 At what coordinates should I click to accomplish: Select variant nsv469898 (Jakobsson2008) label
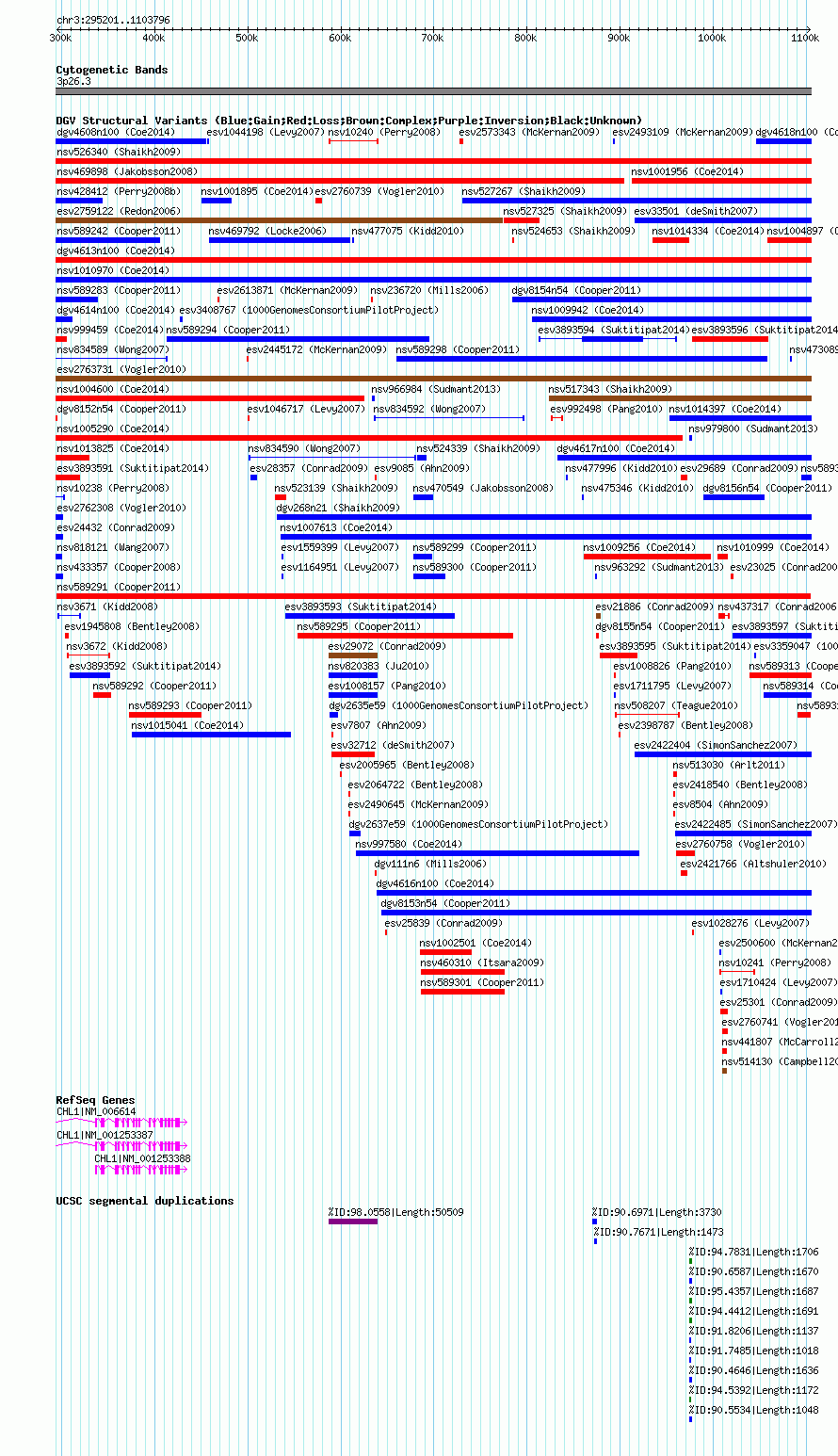[x=126, y=171]
